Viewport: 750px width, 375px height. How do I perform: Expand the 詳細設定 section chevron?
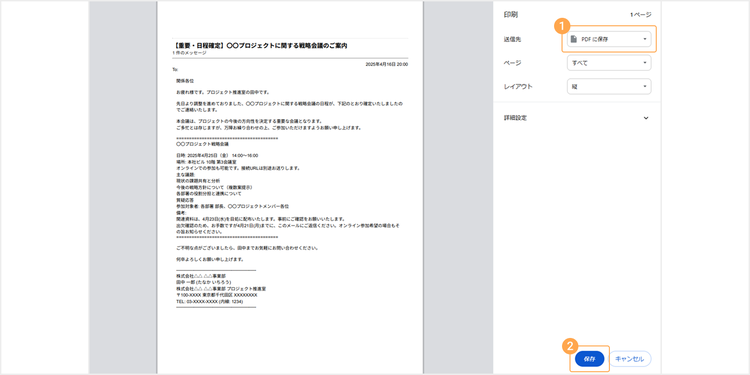pos(646,118)
